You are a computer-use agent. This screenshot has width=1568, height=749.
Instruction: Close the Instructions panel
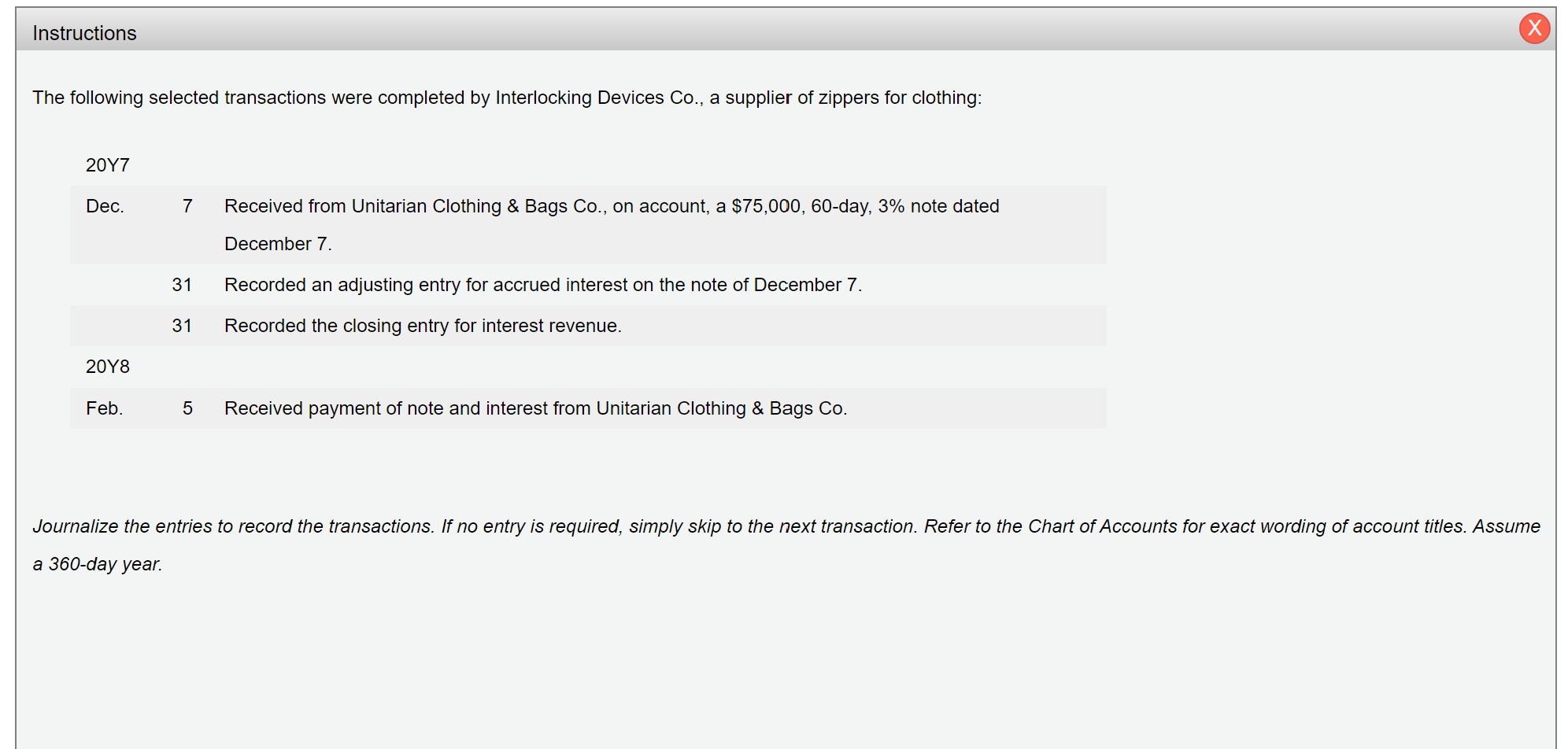(1533, 28)
